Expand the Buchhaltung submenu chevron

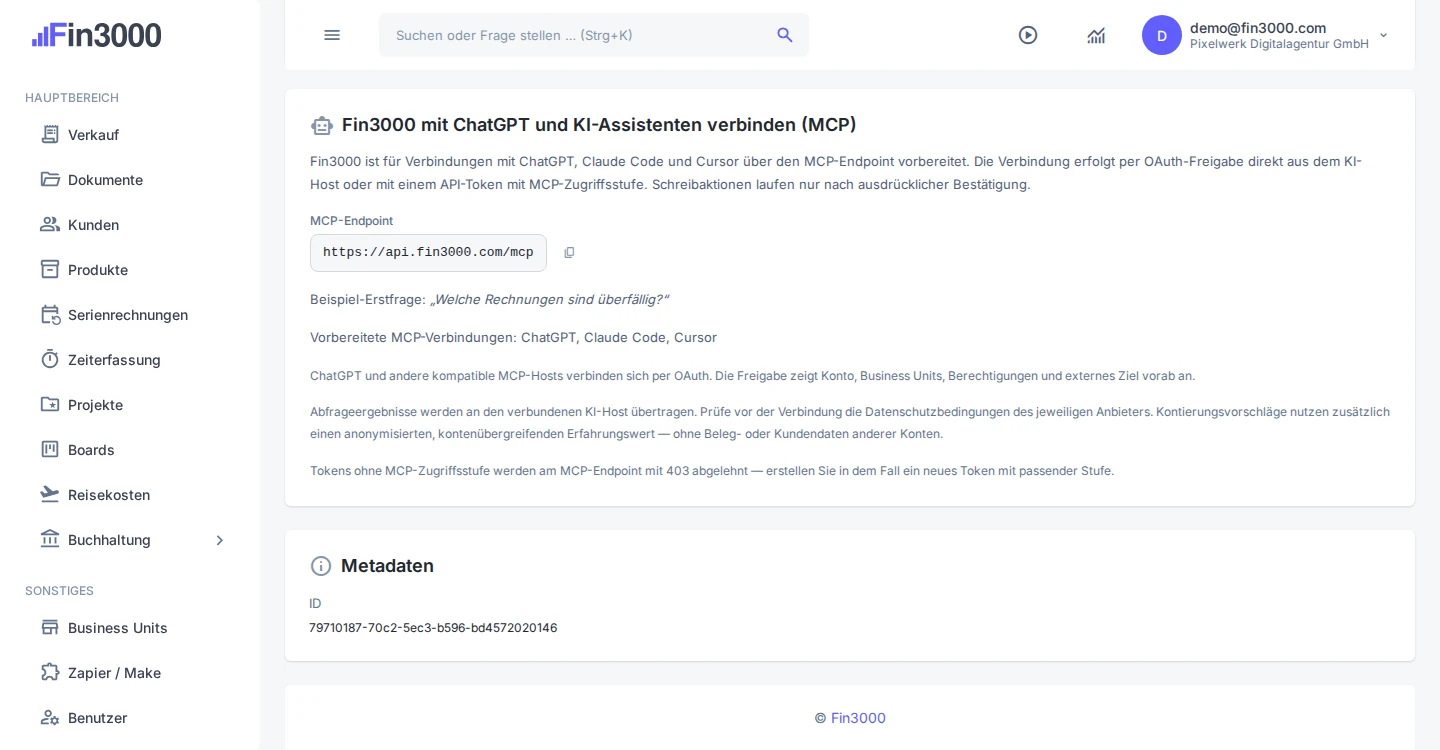point(220,540)
